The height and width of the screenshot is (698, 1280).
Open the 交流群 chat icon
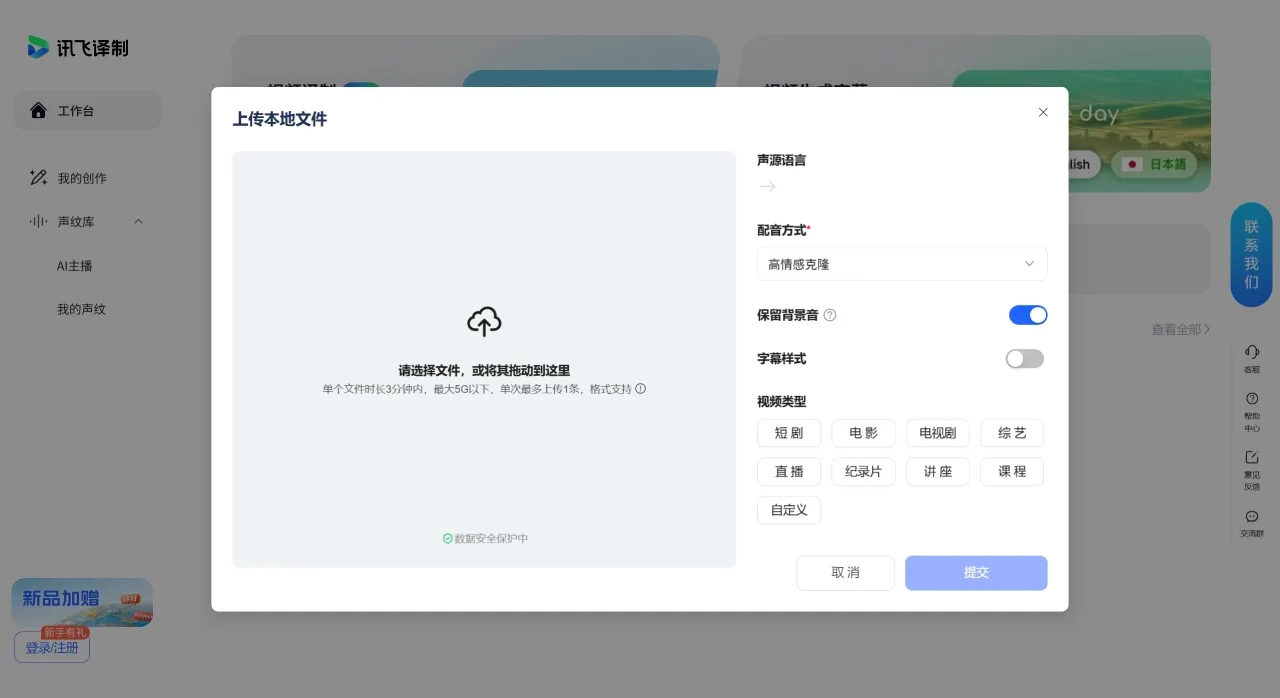[x=1252, y=517]
